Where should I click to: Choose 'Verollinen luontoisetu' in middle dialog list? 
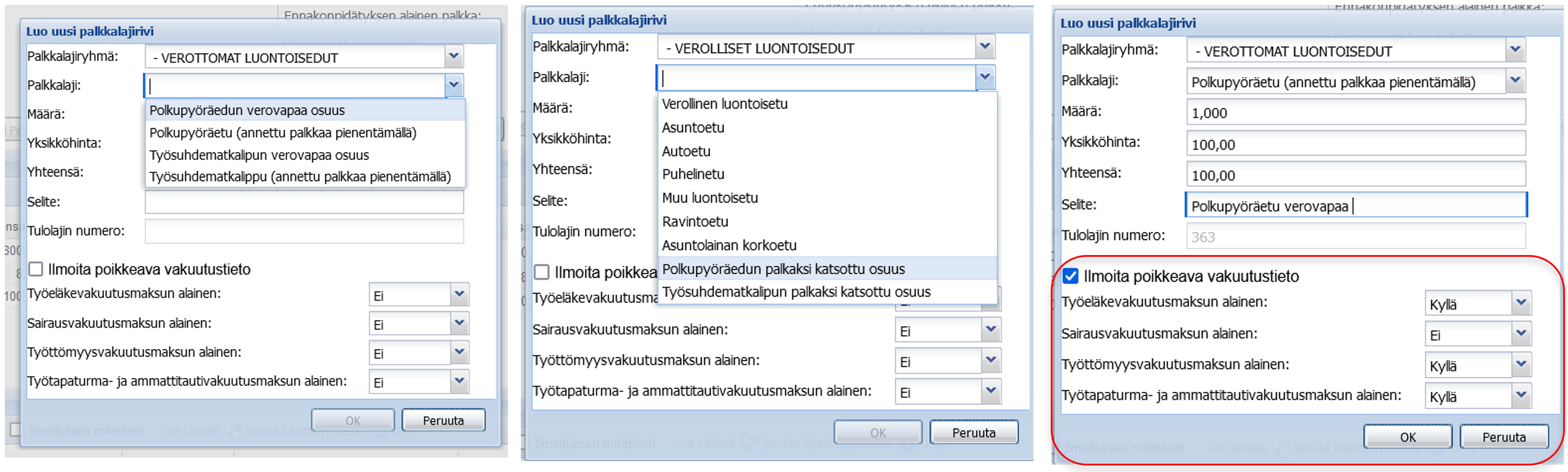tap(828, 104)
